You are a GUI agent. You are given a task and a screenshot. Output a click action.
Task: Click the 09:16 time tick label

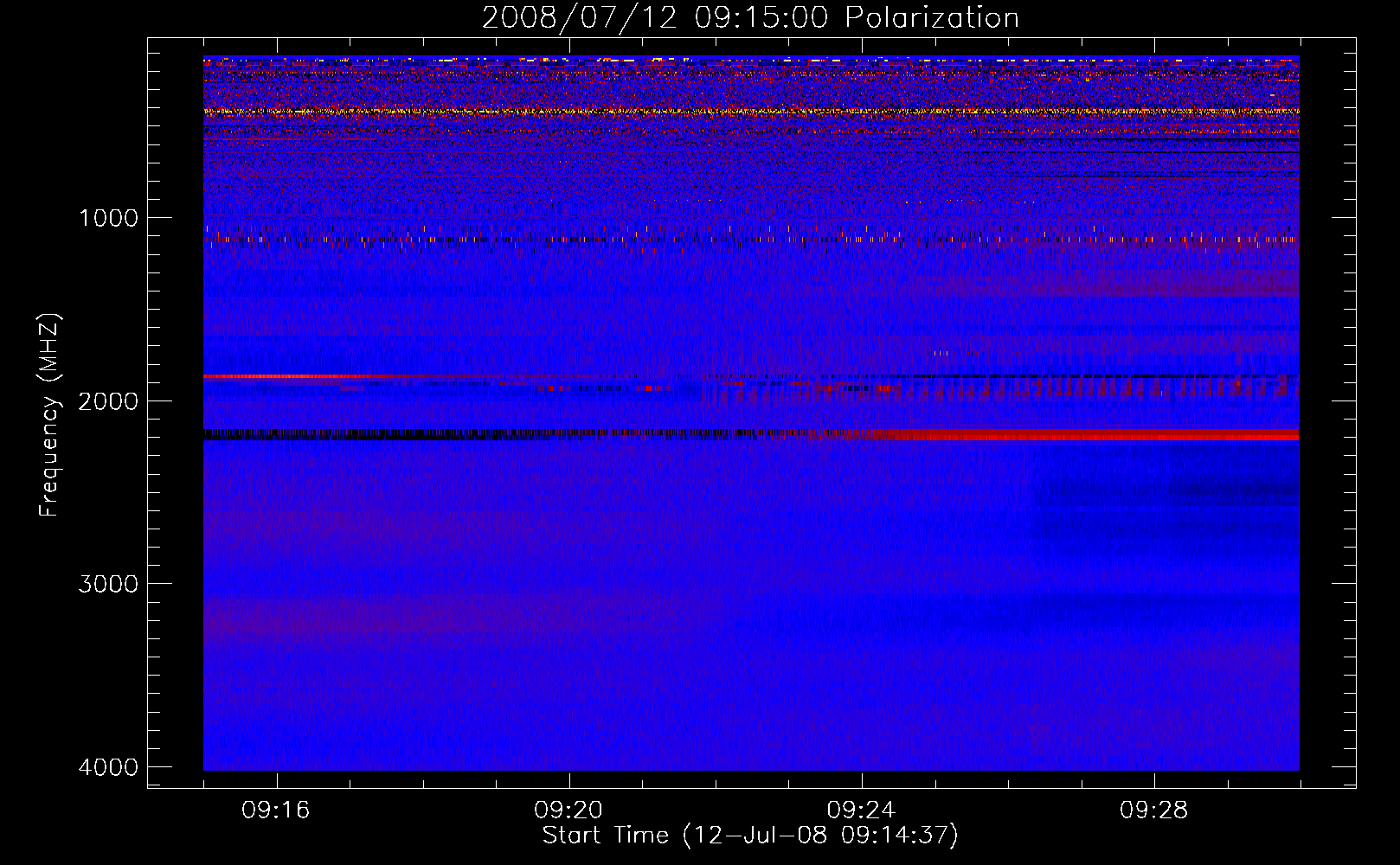click(x=276, y=811)
